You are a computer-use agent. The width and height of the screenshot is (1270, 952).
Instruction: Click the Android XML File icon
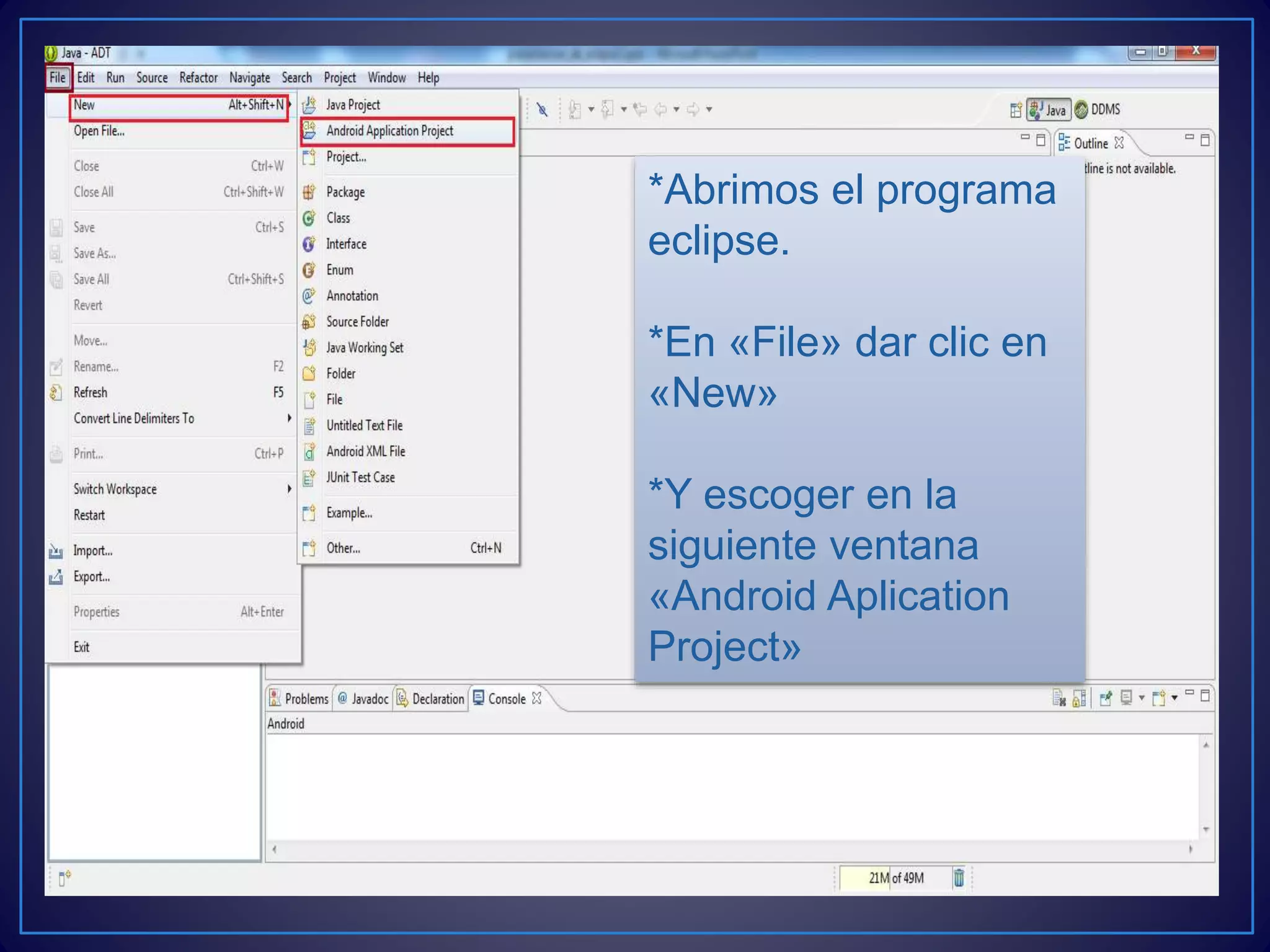[309, 452]
